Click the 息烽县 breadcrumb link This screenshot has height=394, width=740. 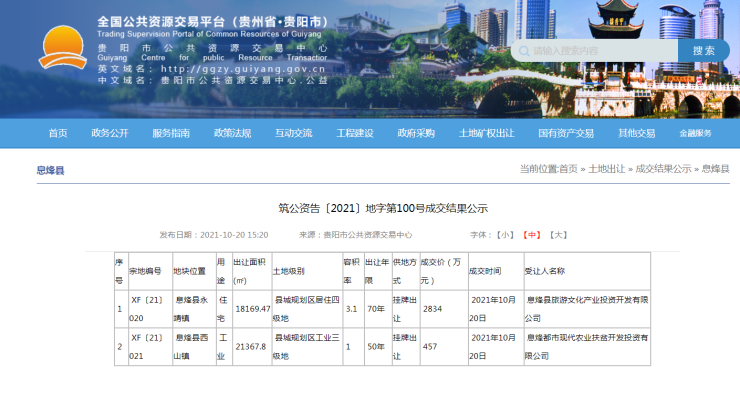click(x=715, y=169)
